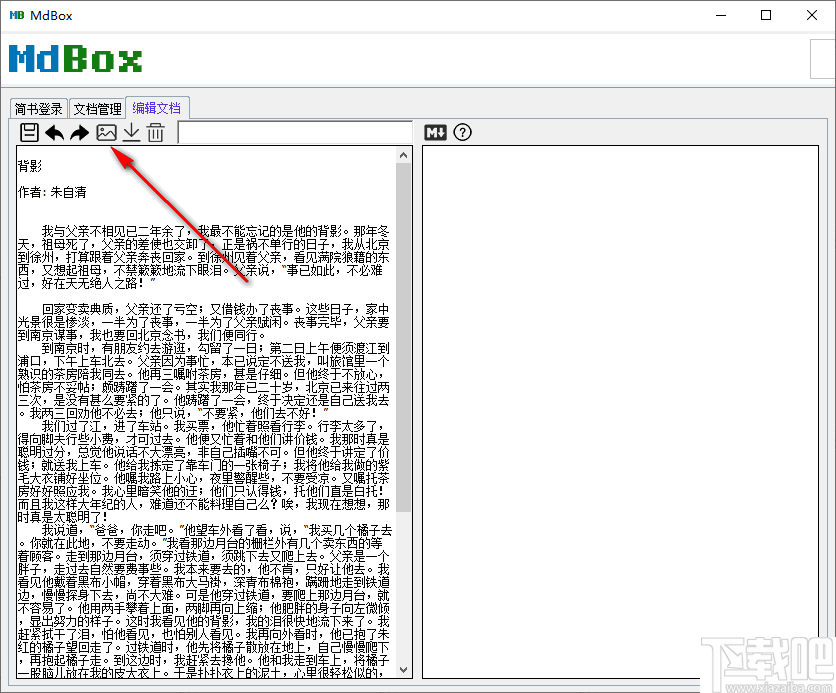Click the Markdown syntax icon above preview

tap(434, 131)
